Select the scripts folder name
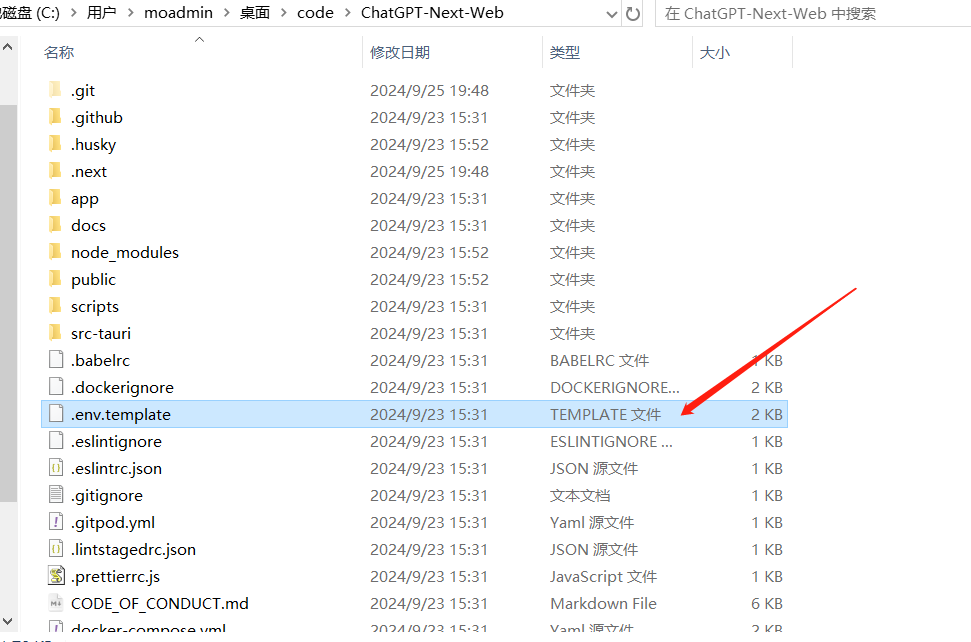971x642 pixels. (x=95, y=306)
